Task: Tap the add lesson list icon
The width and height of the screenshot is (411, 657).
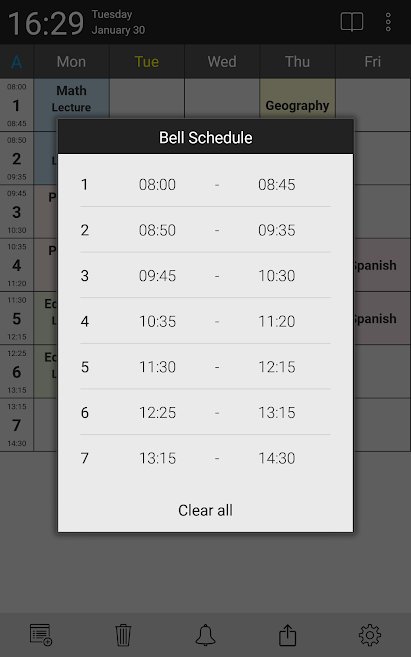Action: coord(41,634)
